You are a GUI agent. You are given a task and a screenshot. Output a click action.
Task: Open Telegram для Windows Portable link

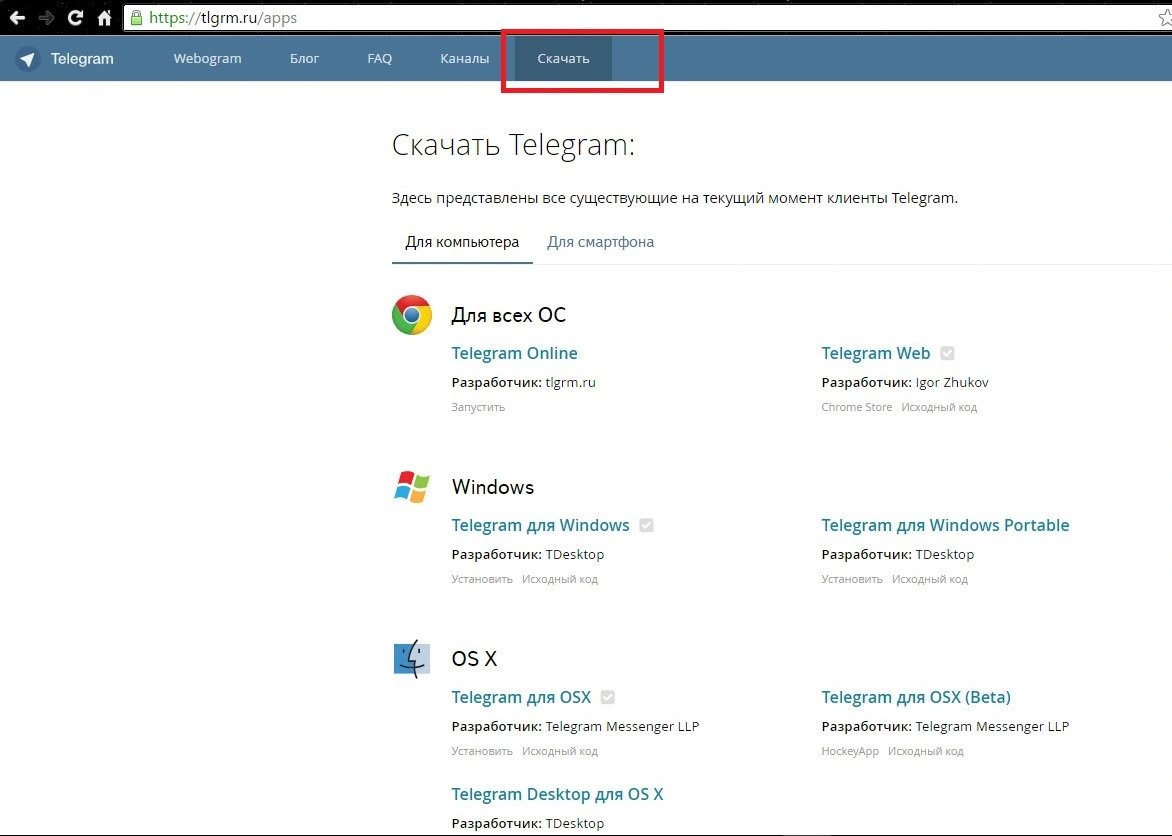[x=946, y=525]
